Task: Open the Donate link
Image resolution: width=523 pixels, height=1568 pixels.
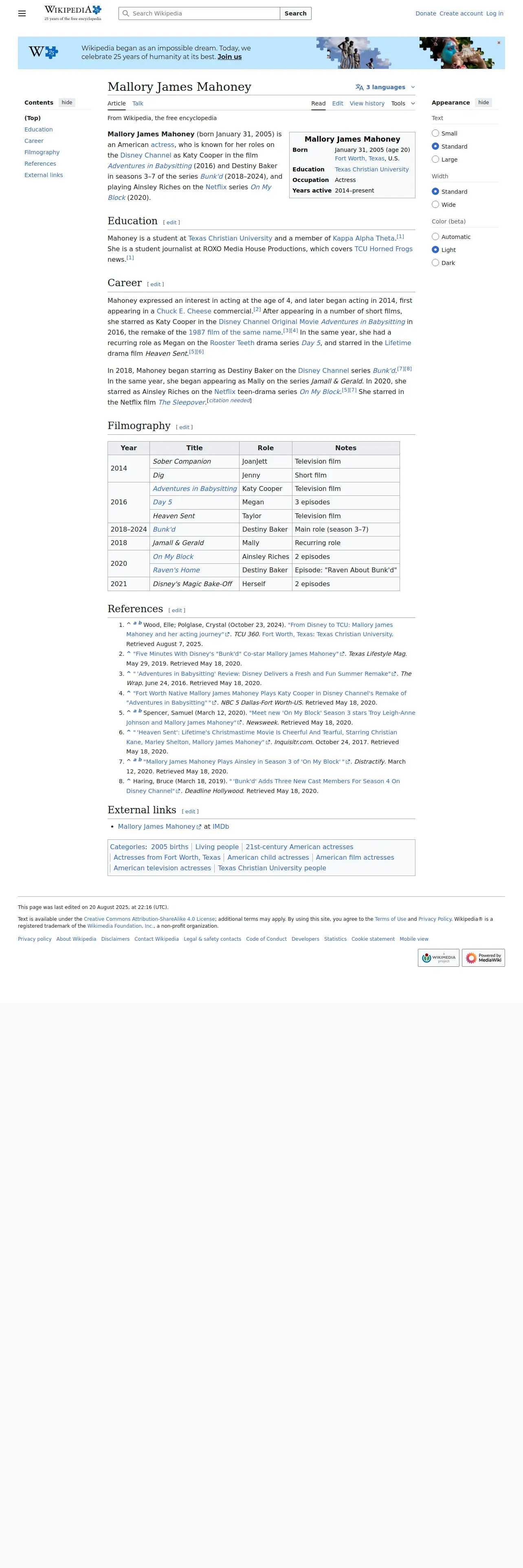Action: pyautogui.click(x=426, y=13)
